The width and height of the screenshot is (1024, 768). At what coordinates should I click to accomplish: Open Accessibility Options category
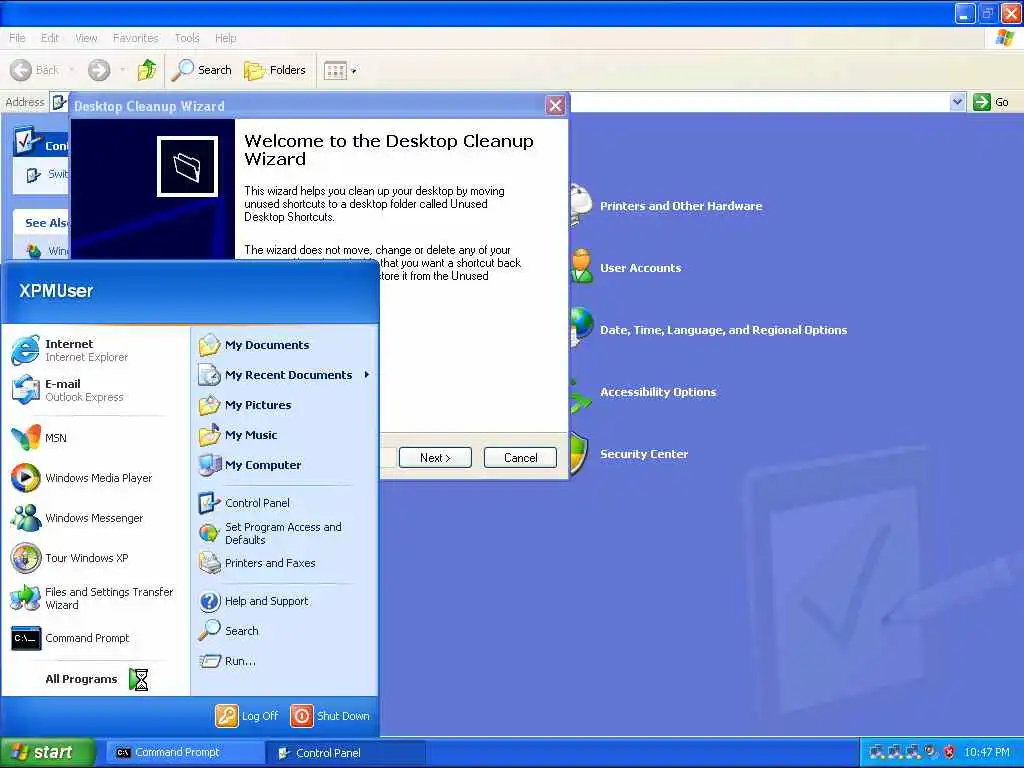tap(658, 392)
